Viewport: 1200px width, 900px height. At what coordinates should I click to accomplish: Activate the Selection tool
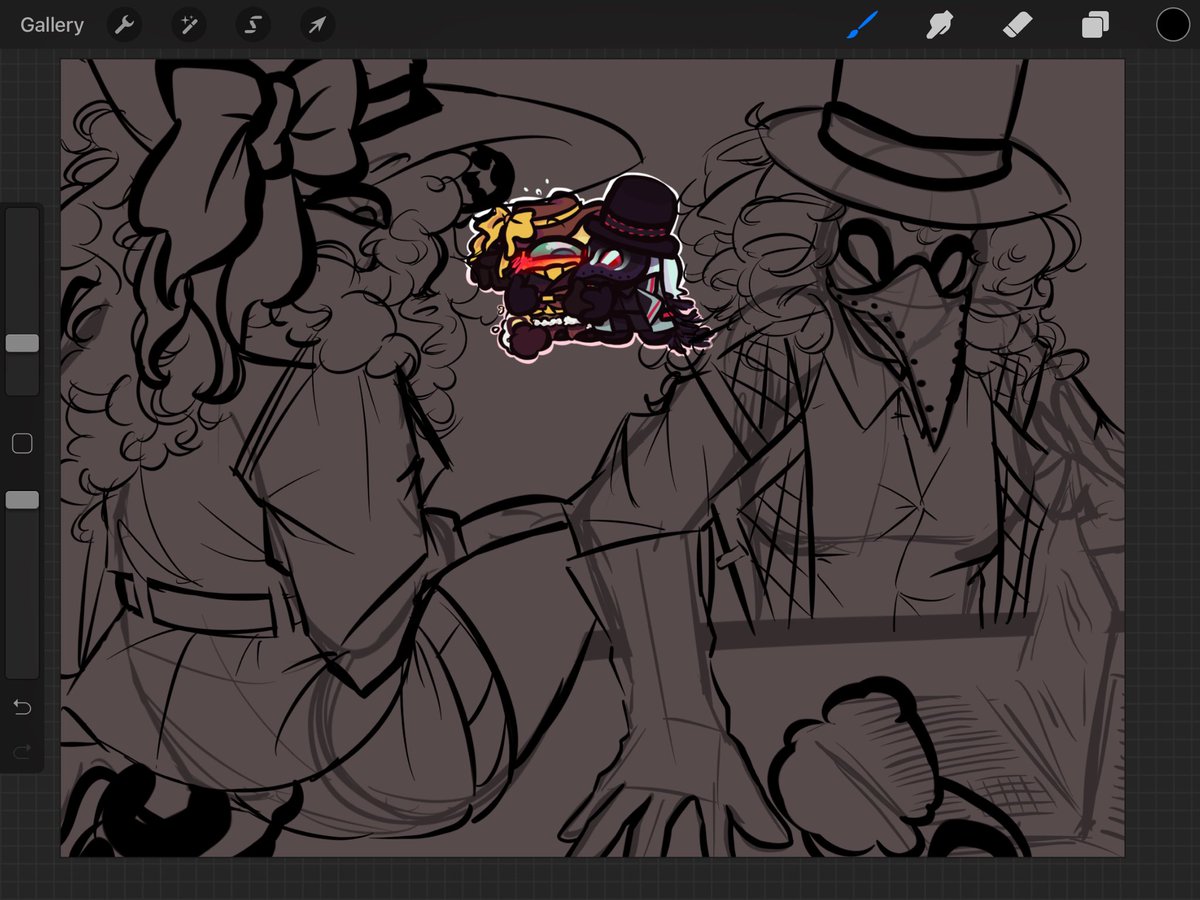[x=253, y=25]
